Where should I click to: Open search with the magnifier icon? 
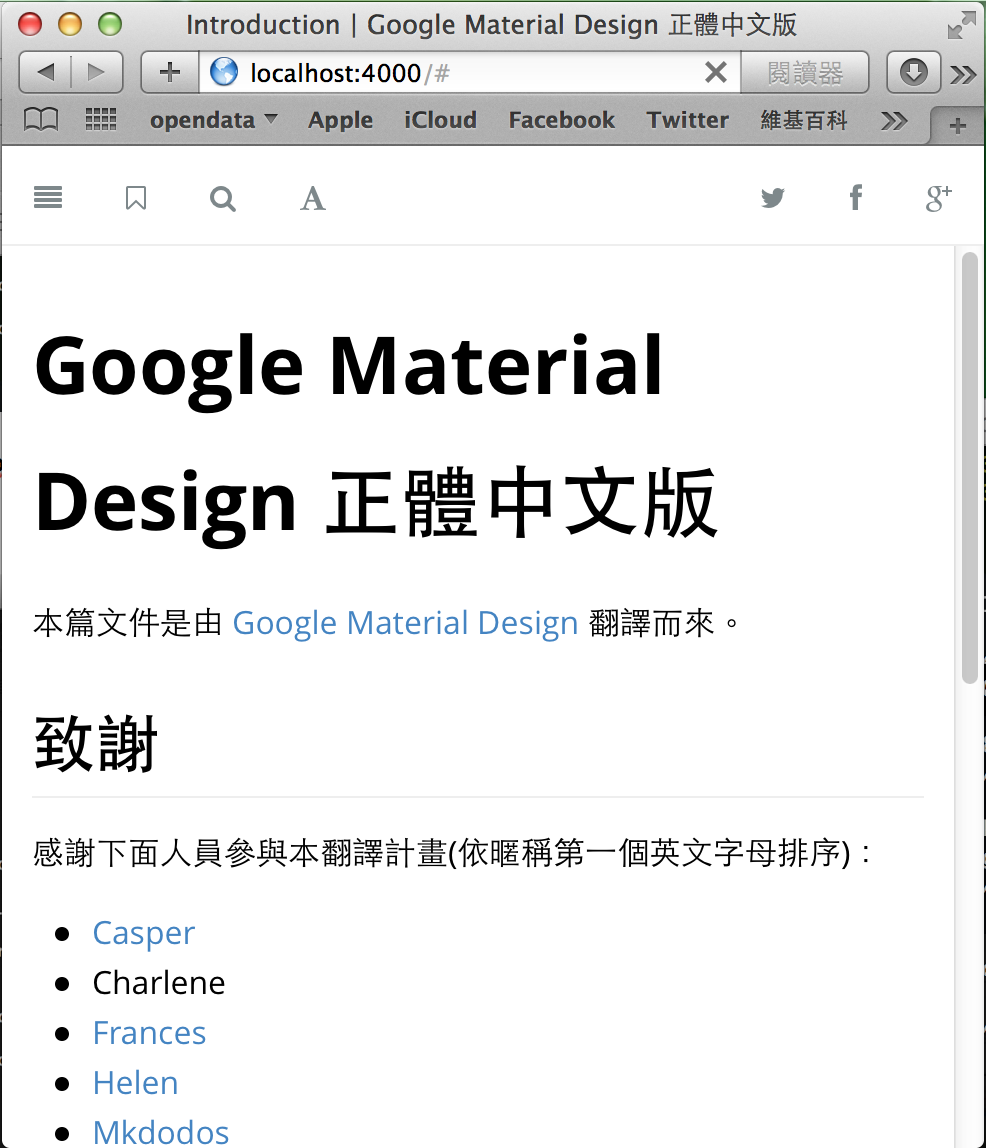[x=223, y=198]
